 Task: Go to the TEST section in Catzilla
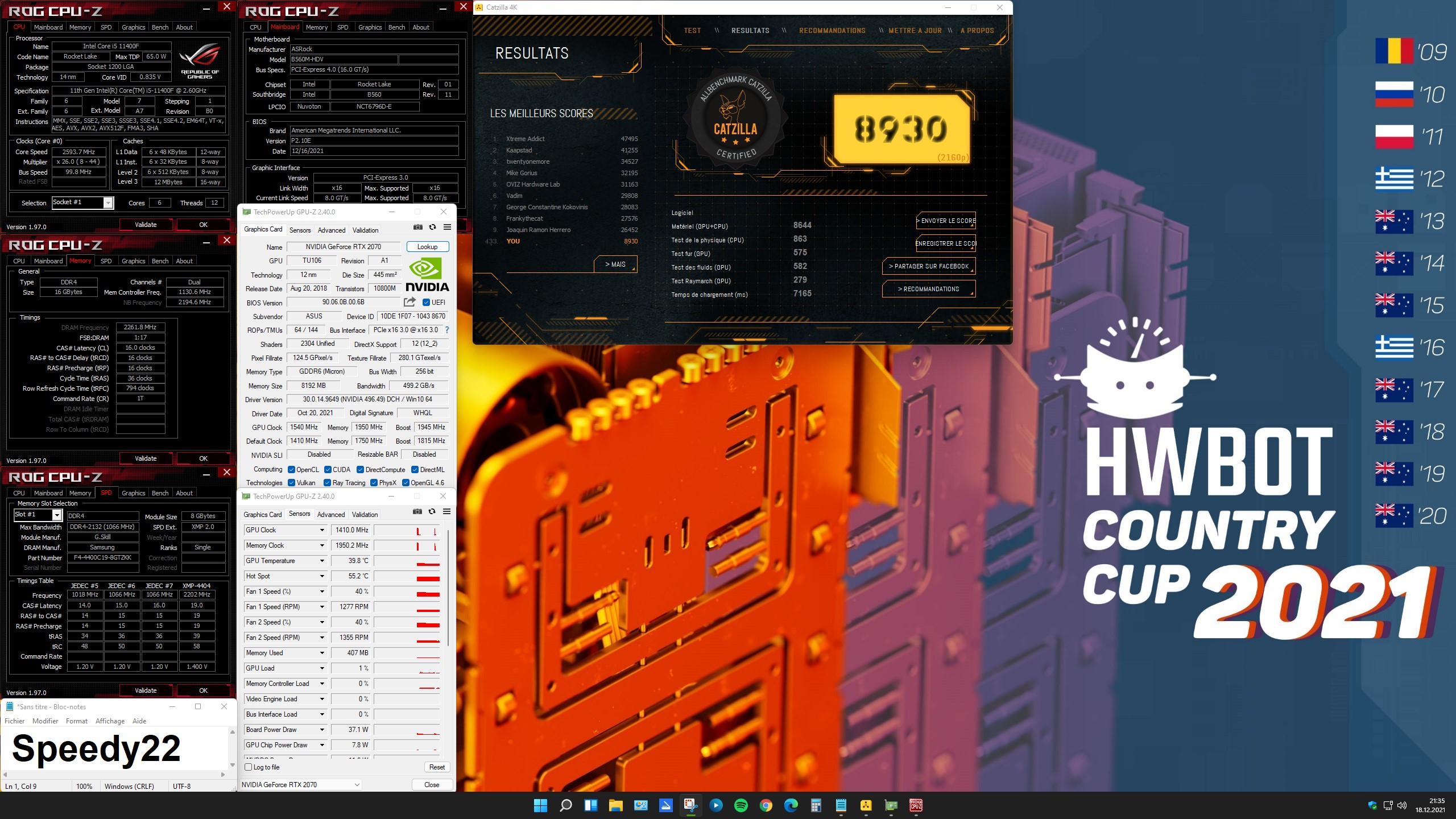692,30
